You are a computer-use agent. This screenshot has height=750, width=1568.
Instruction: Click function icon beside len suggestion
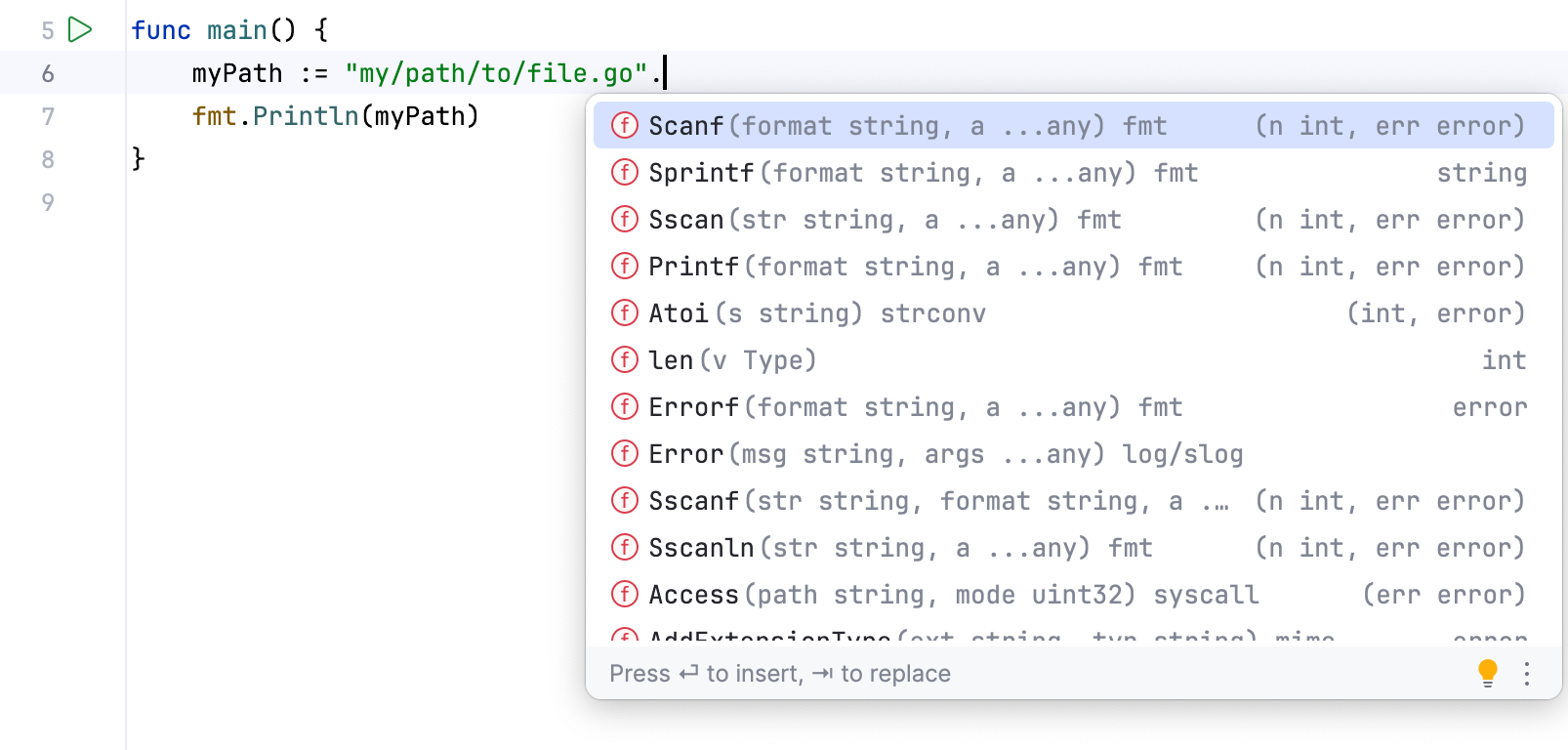click(x=624, y=360)
